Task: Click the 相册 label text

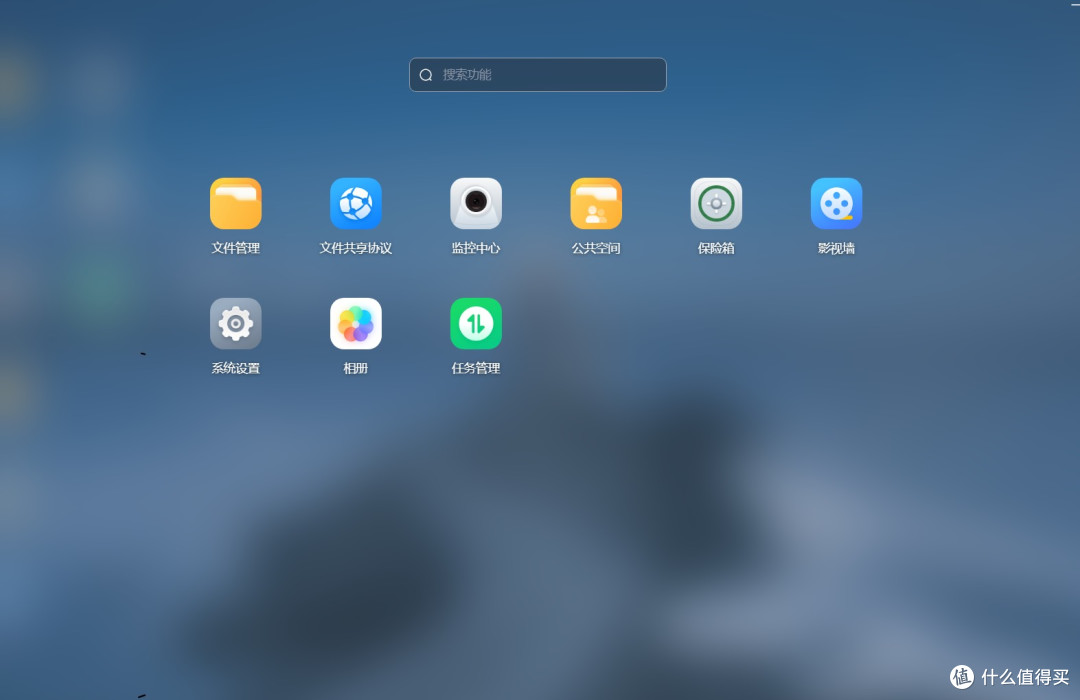Action: (x=355, y=368)
